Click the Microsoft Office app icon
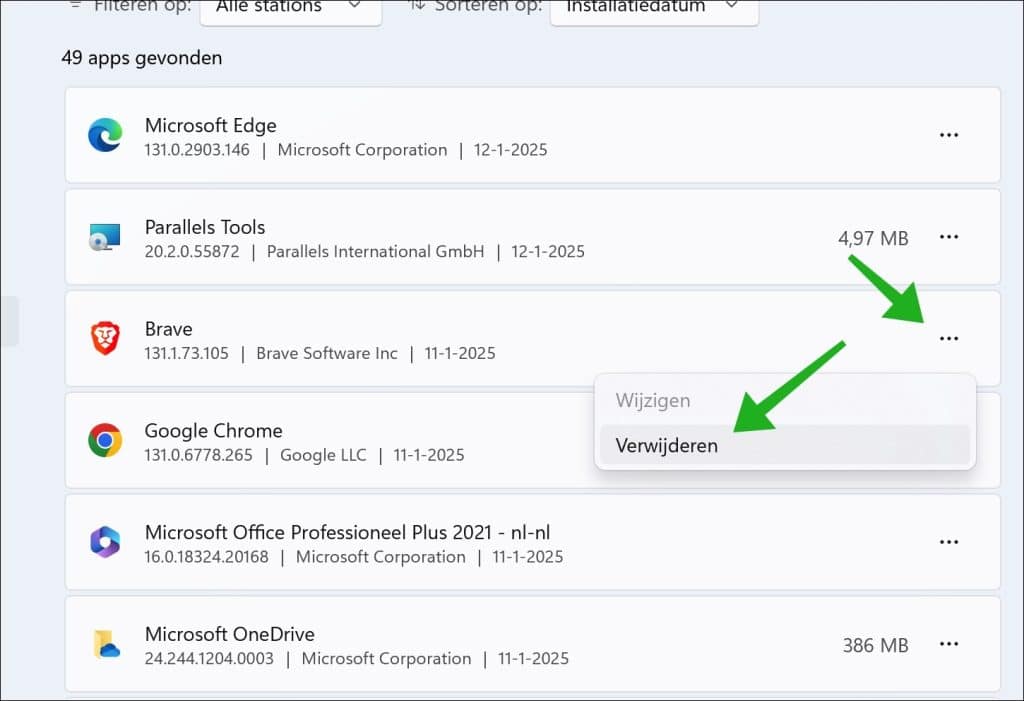 tap(105, 542)
